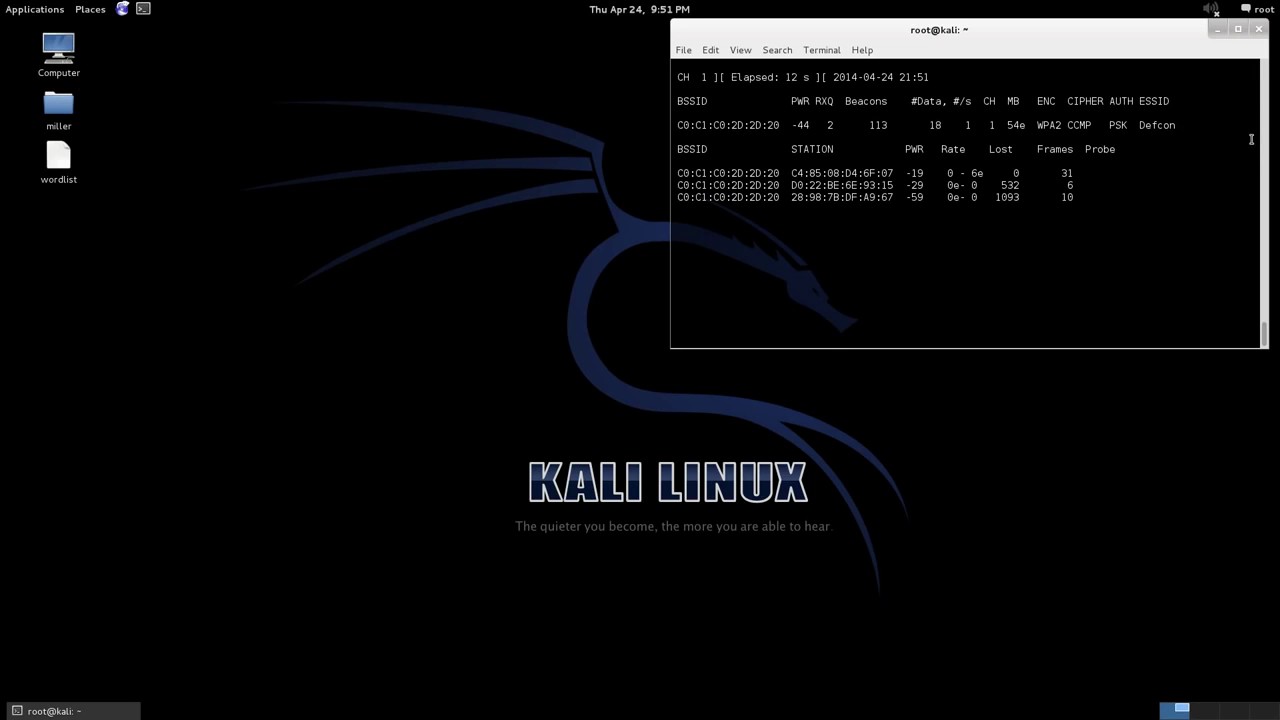Open the terminal File menu

(x=683, y=50)
